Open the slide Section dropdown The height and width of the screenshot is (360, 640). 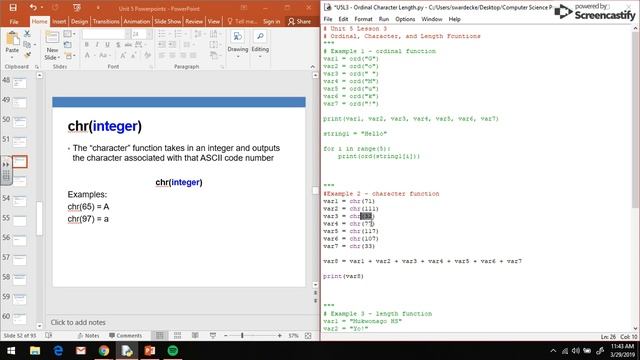(x=69, y=55)
